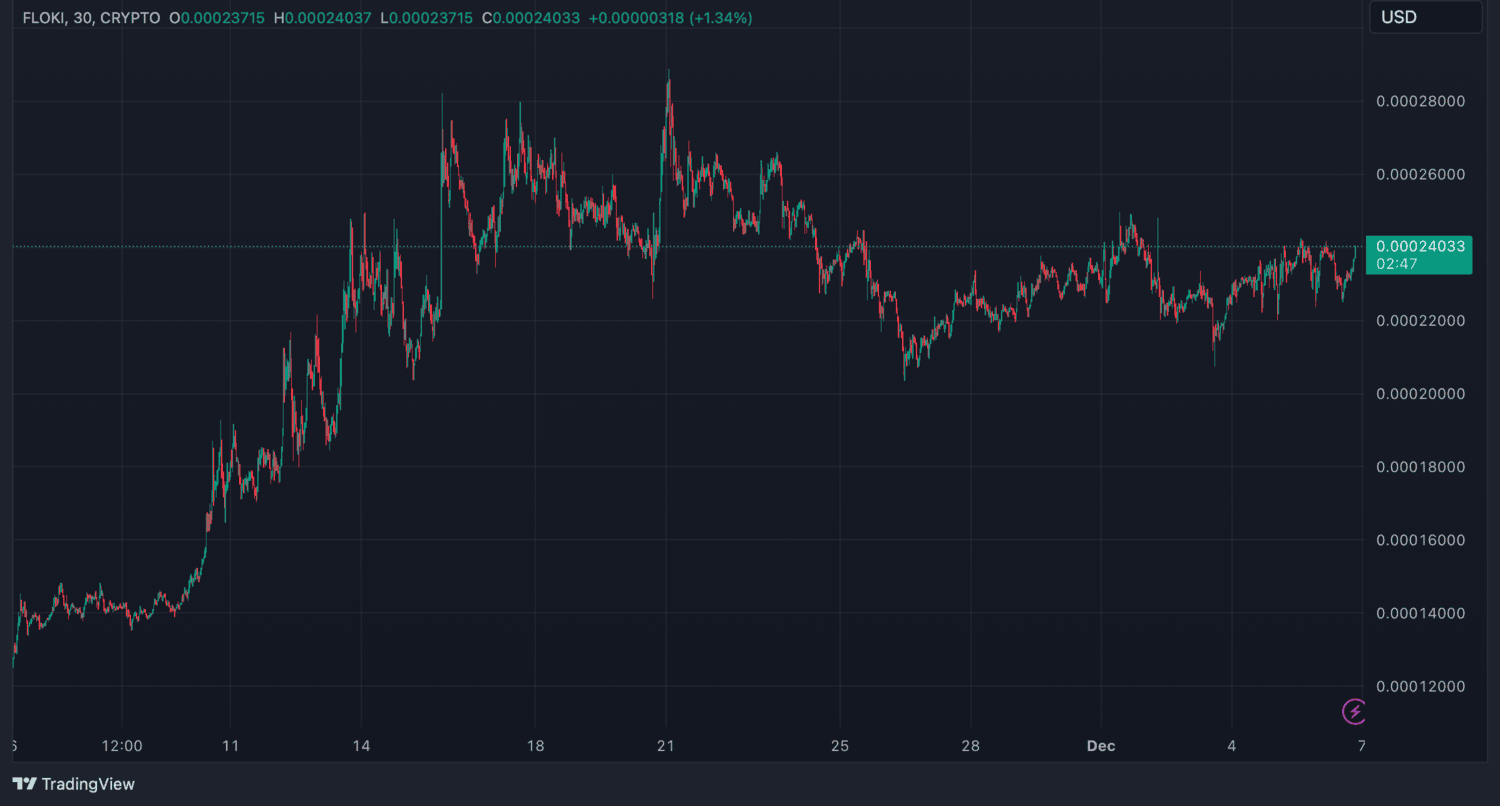
Task: Click the 0.00012000 price axis label
Action: (x=1420, y=686)
